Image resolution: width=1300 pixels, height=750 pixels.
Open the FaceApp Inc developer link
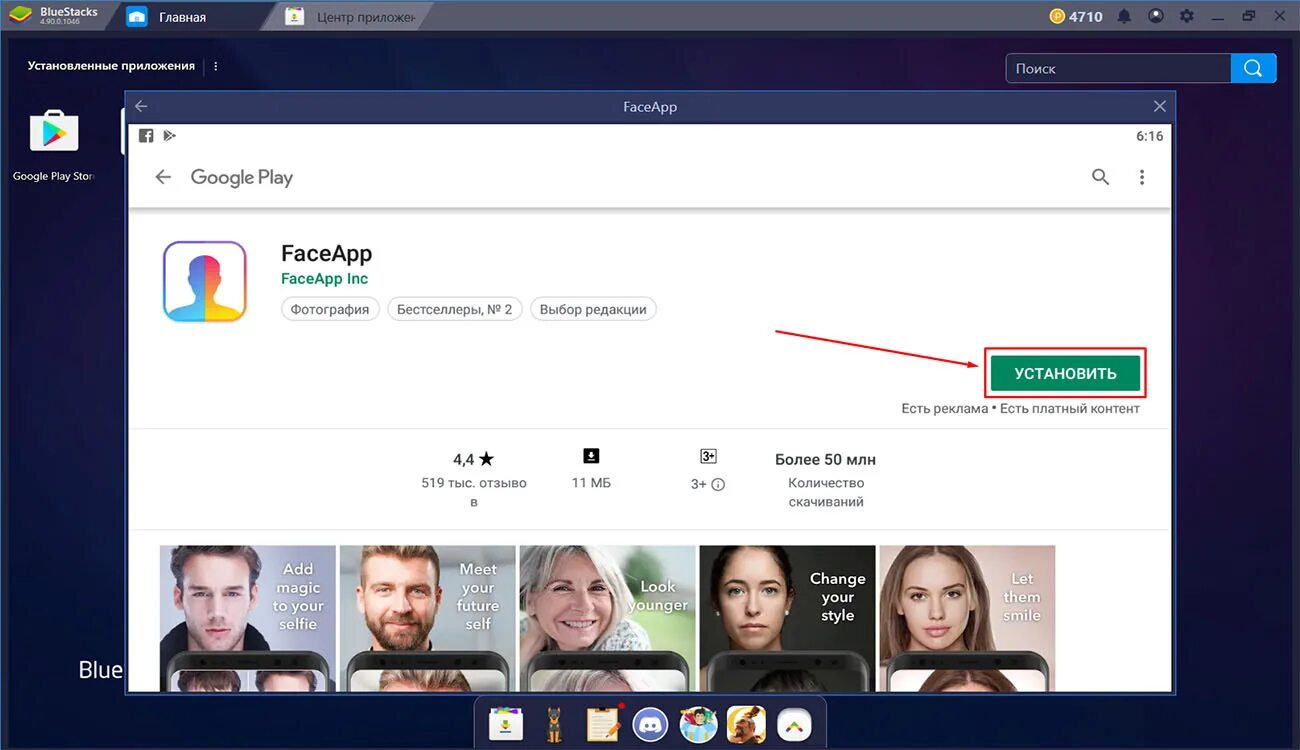325,278
